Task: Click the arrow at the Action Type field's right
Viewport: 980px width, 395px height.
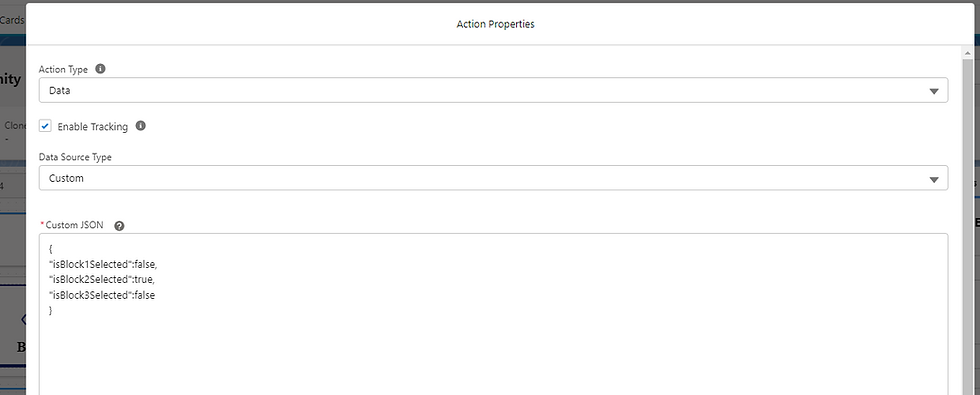Action: pos(934,91)
